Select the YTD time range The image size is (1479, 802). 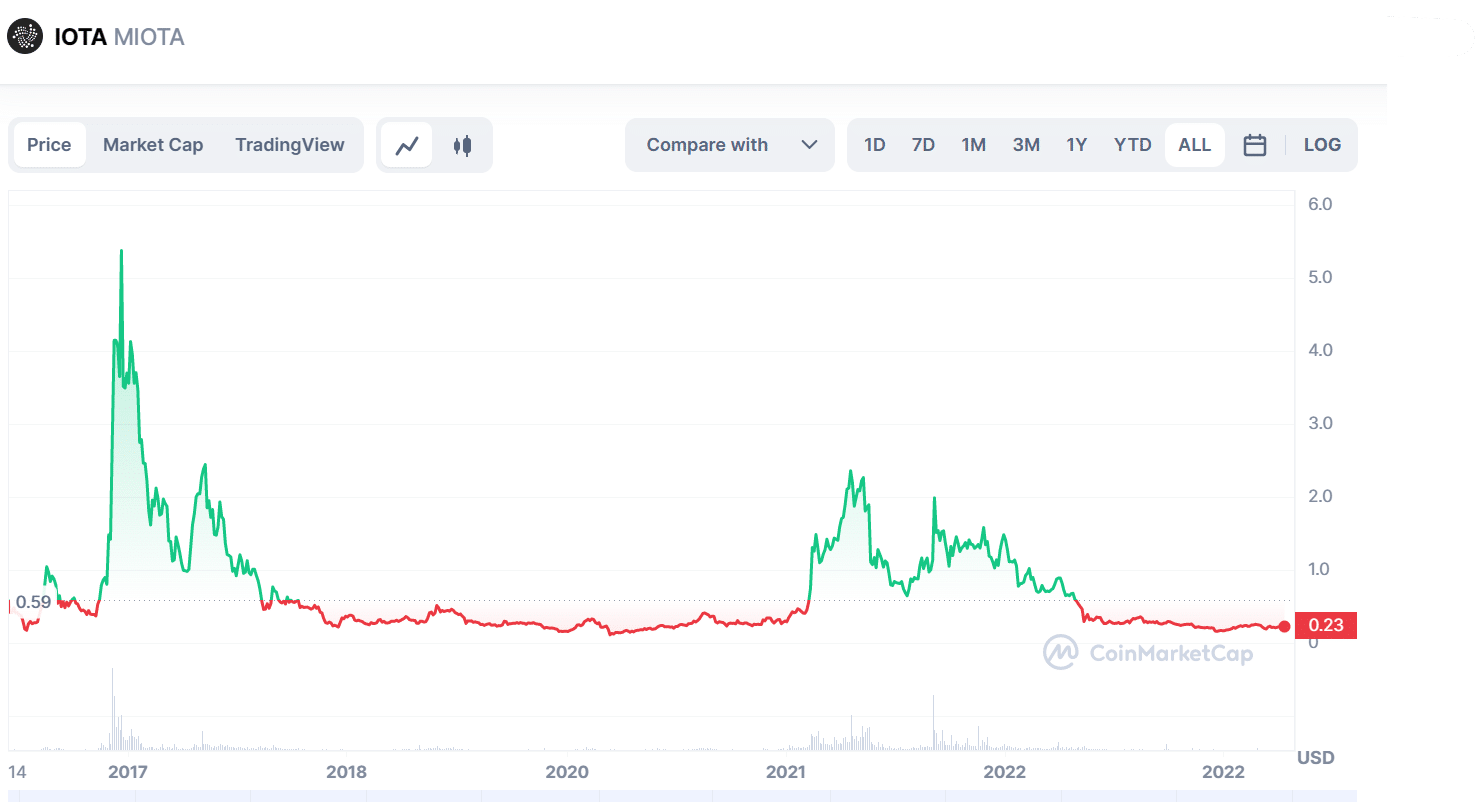pos(1132,144)
